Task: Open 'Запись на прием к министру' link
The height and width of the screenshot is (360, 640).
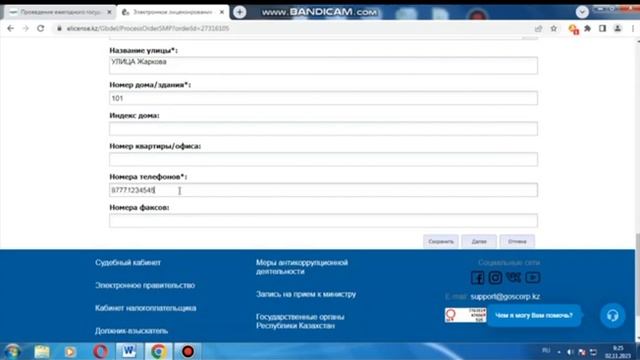Action: [306, 294]
